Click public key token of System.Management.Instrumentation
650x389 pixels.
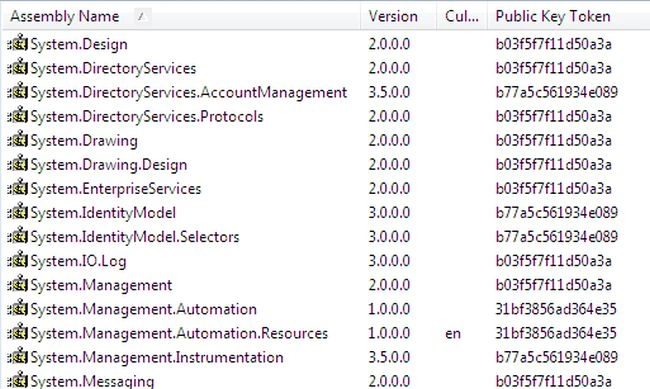pos(557,357)
